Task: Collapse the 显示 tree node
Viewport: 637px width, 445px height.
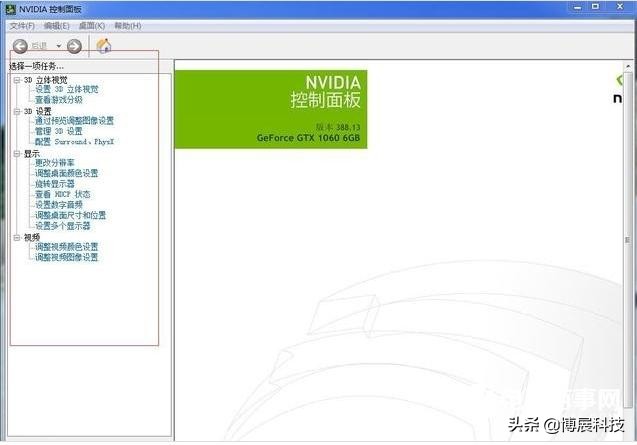Action: [x=17, y=154]
